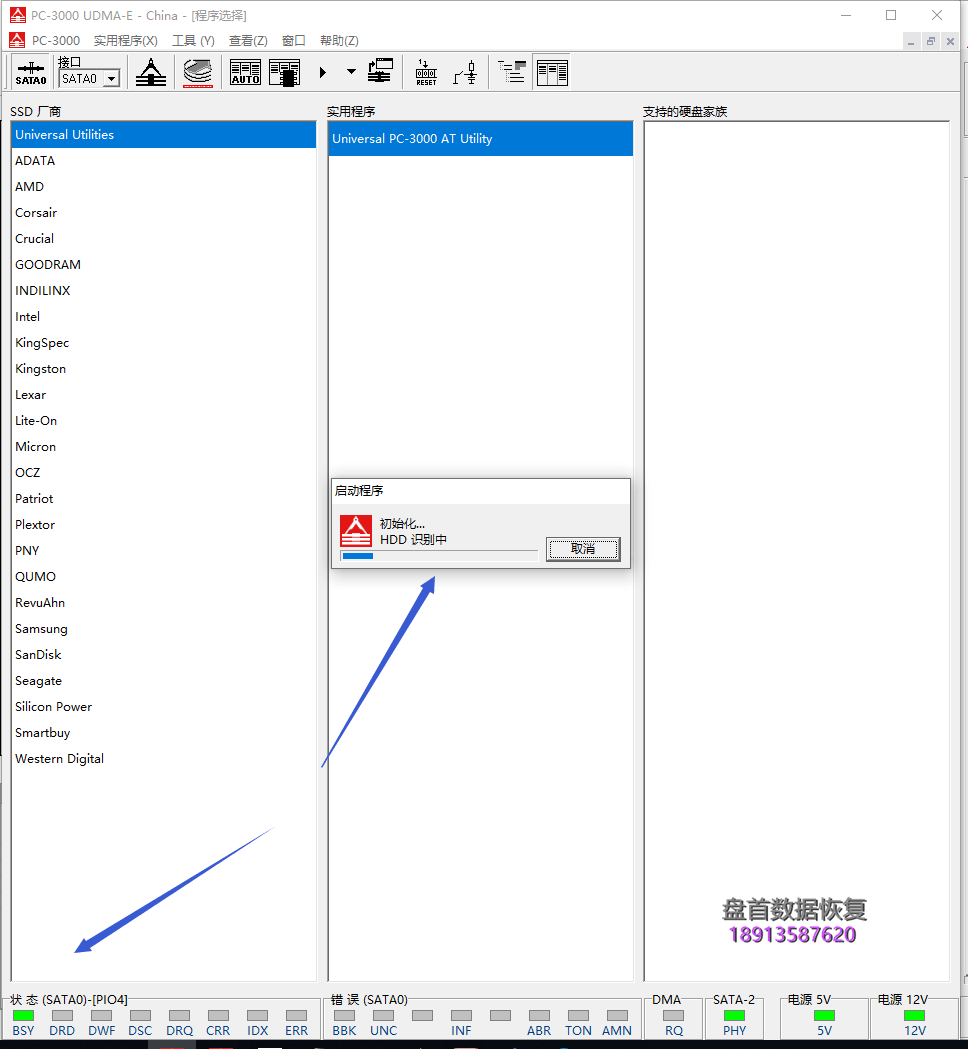Select Silicon Power in SSD vendor list
The image size is (968, 1049).
click(163, 707)
